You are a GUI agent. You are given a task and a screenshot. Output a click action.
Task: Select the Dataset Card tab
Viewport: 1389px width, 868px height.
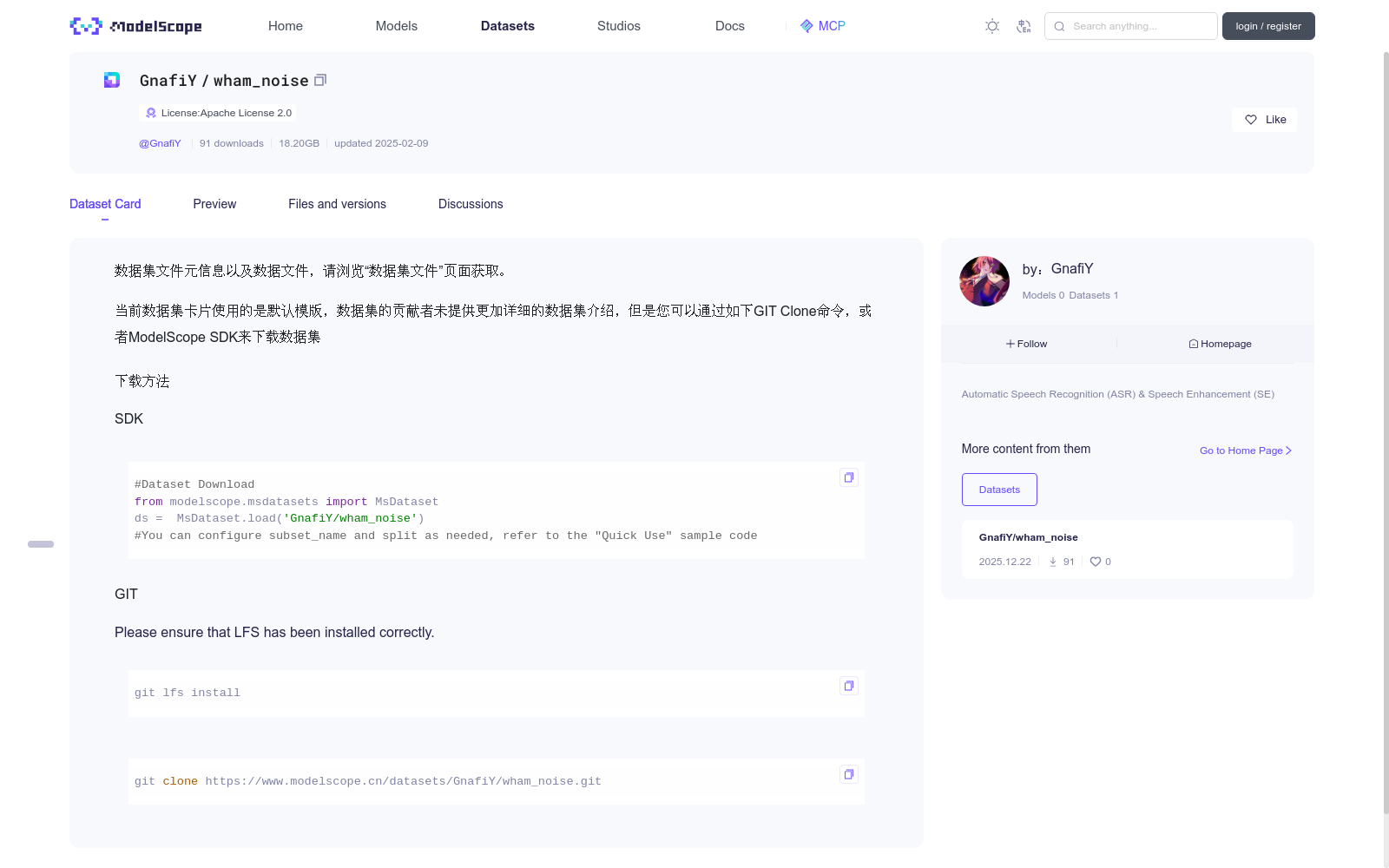click(x=105, y=204)
